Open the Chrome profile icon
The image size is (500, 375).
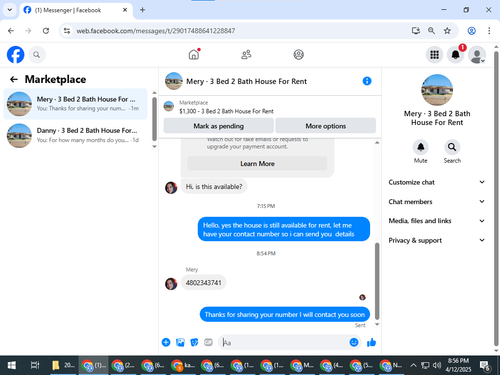(x=471, y=31)
